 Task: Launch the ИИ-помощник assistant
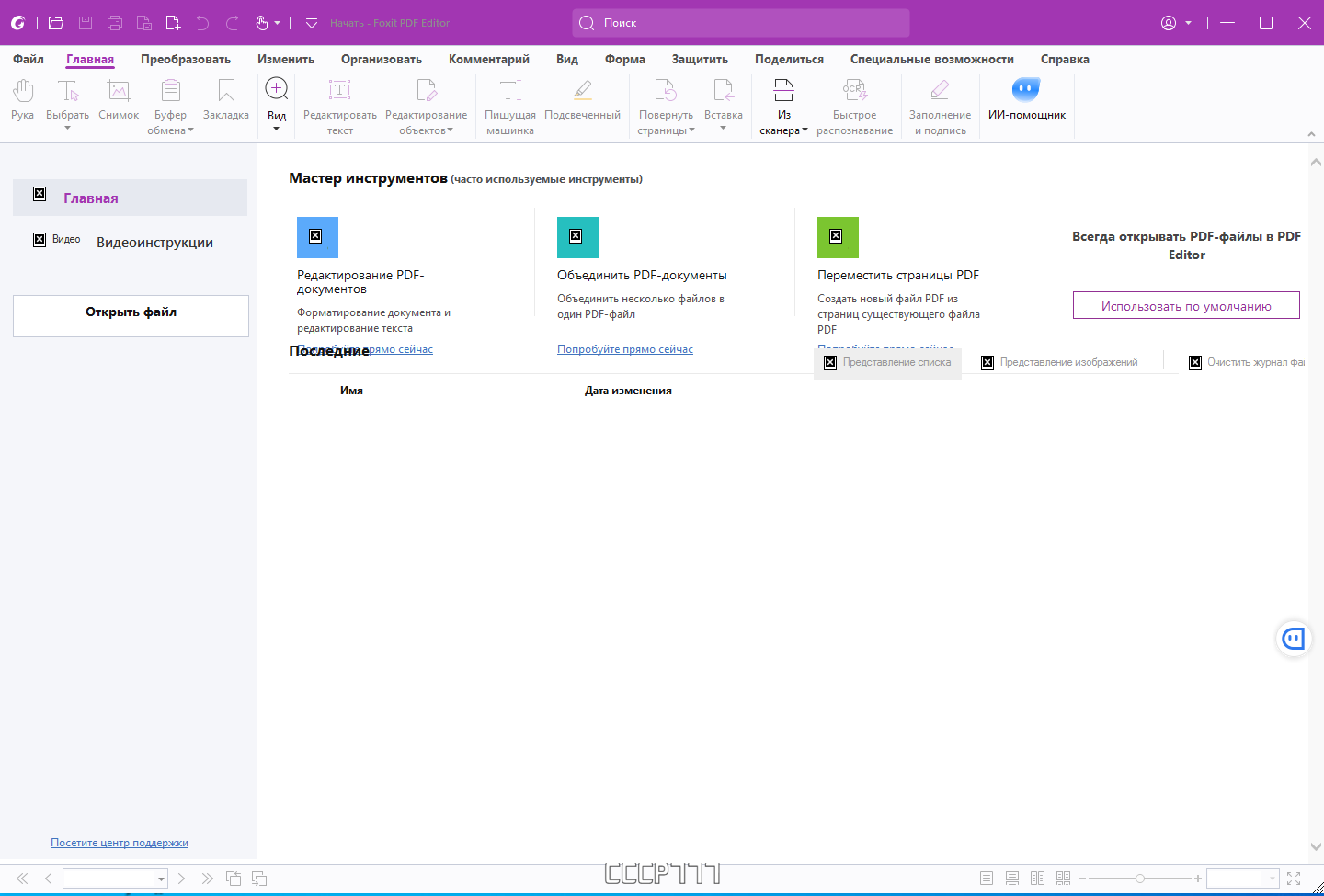coord(1026,99)
